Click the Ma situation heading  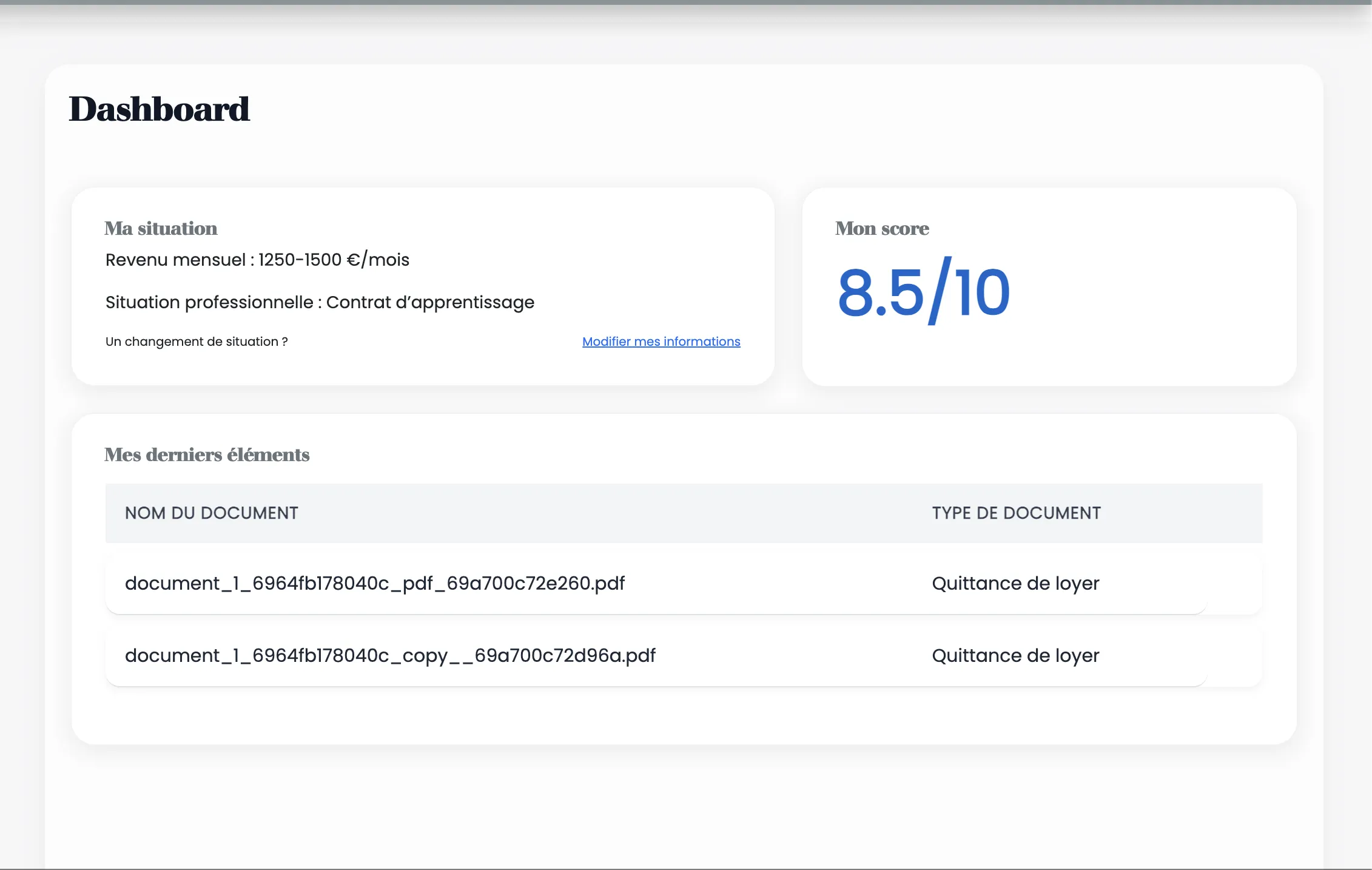pyautogui.click(x=161, y=229)
